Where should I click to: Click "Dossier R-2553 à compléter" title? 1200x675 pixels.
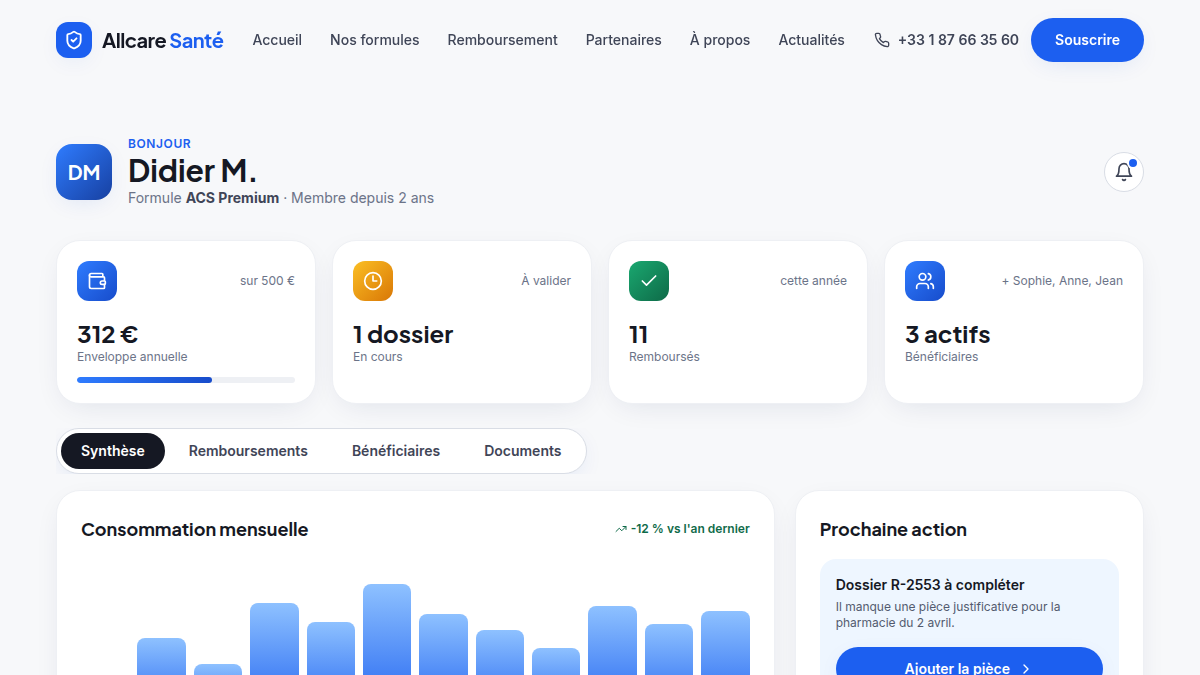[930, 585]
